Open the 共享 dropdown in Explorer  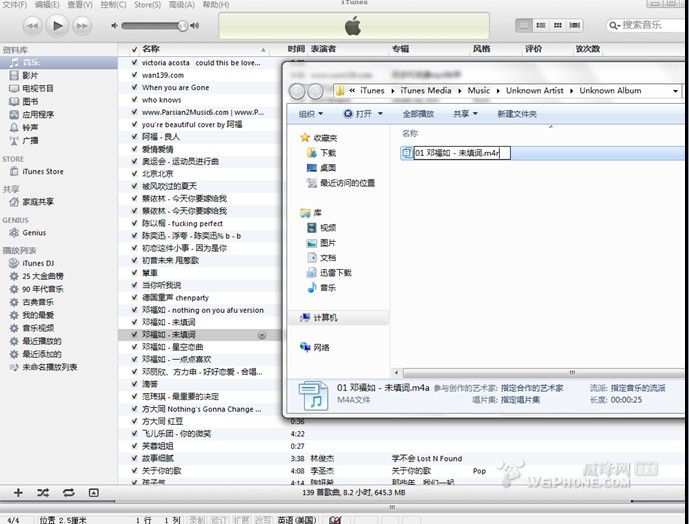[465, 114]
